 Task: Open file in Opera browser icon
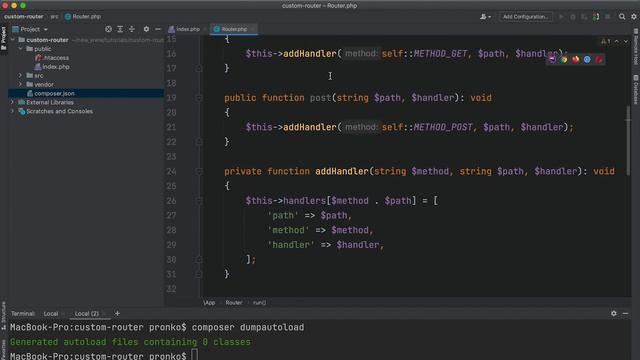(x=599, y=59)
